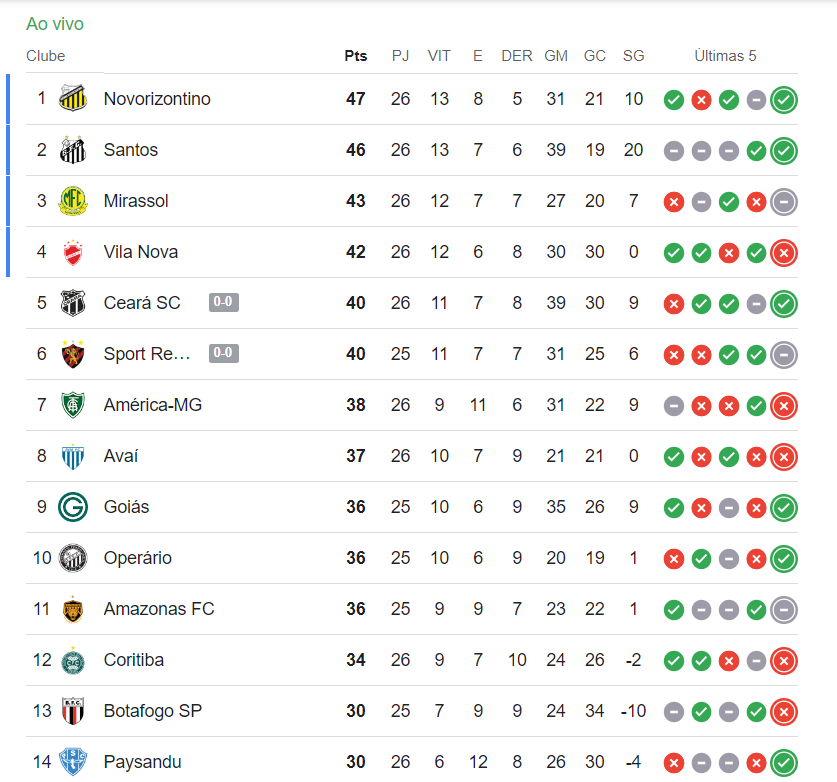This screenshot has width=837, height=782.
Task: Click the live 0-0 score badge for Ceará SC
Action: coord(223,302)
